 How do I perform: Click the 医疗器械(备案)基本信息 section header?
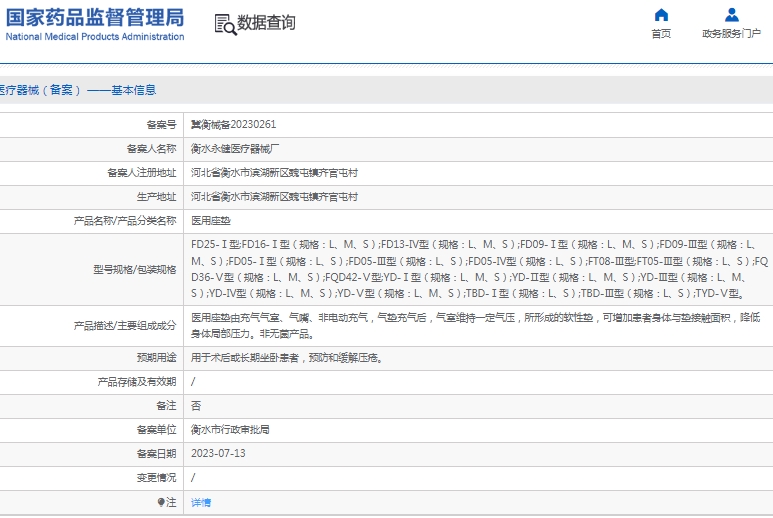77,90
